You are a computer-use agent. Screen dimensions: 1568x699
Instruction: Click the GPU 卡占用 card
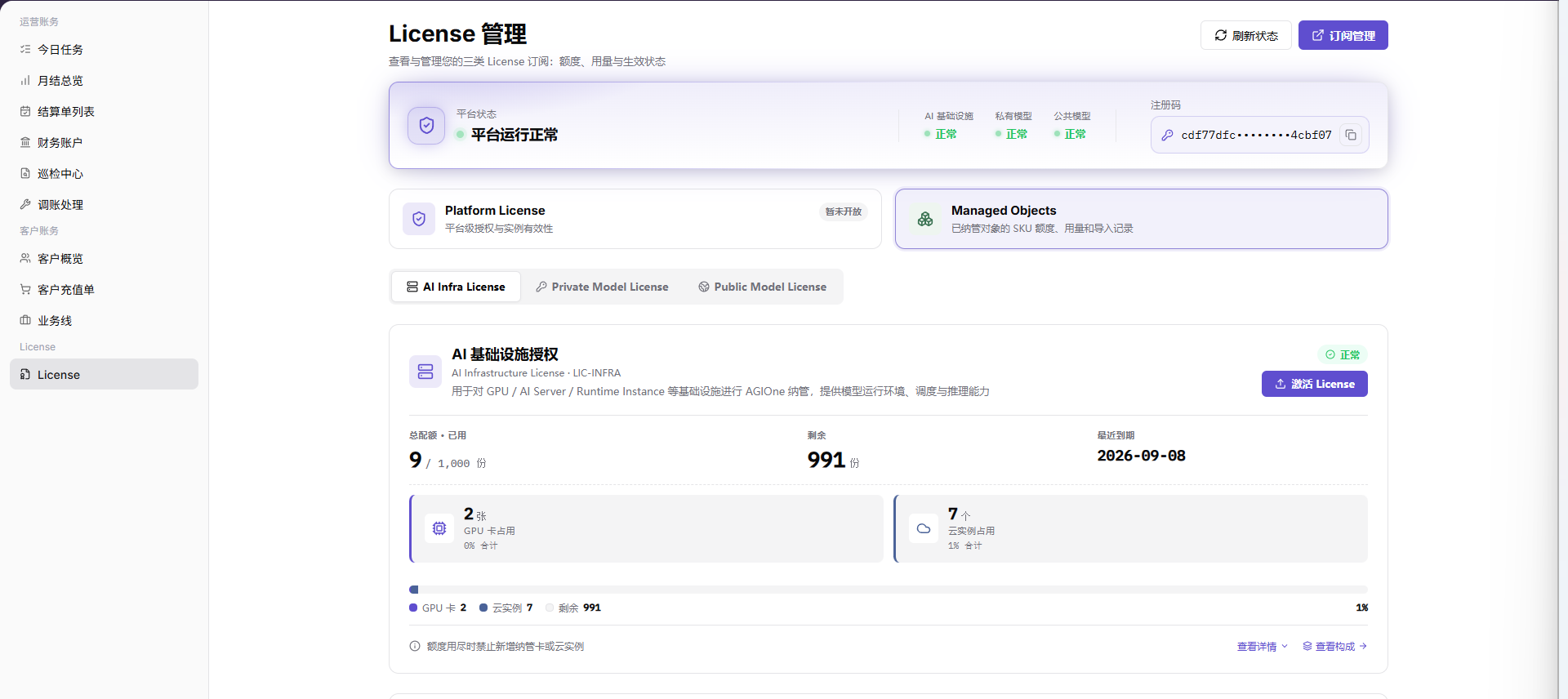coord(646,528)
